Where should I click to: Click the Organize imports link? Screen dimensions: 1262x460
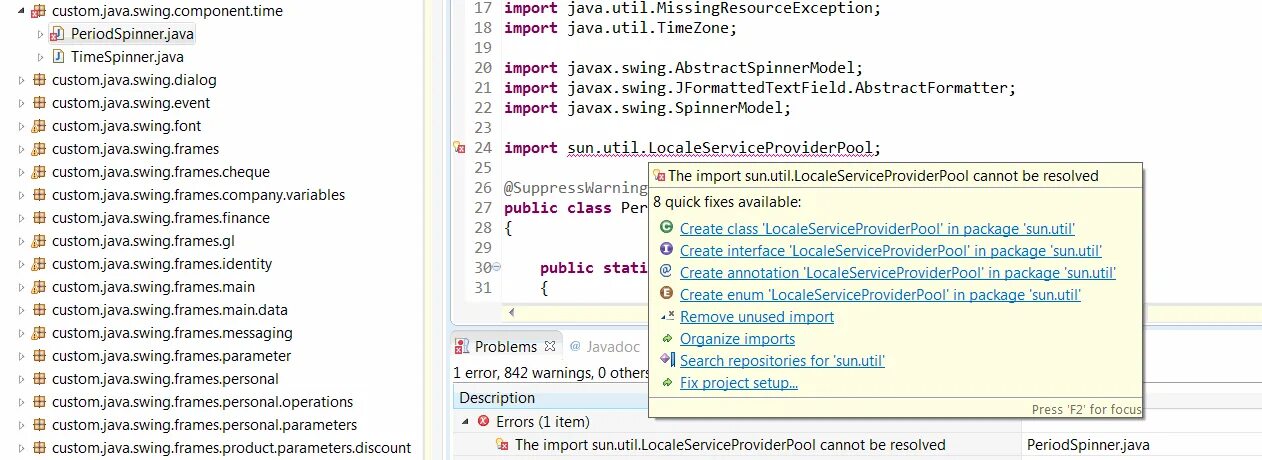[737, 338]
